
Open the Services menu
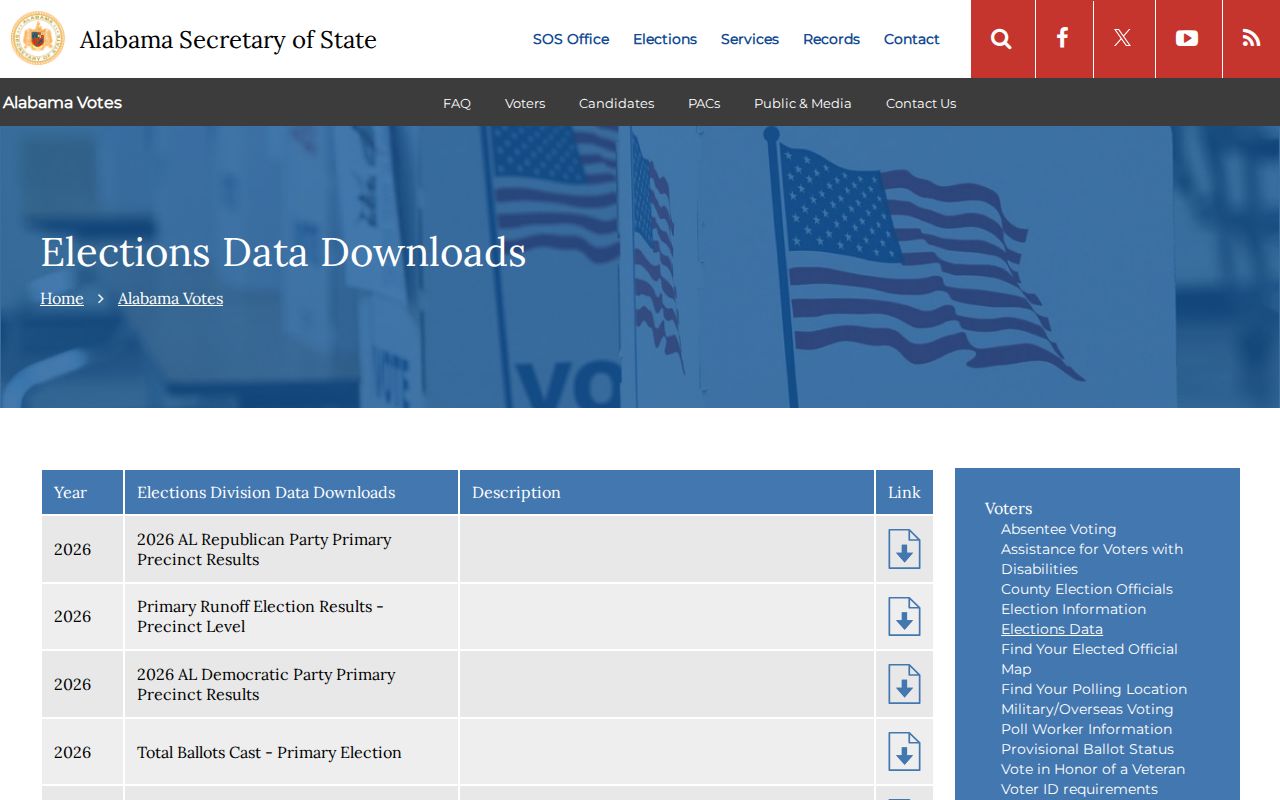750,39
